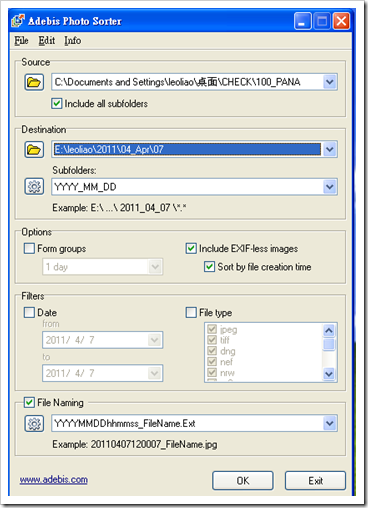
Task: Toggle Include all subfolders checkbox
Action: click(57, 104)
